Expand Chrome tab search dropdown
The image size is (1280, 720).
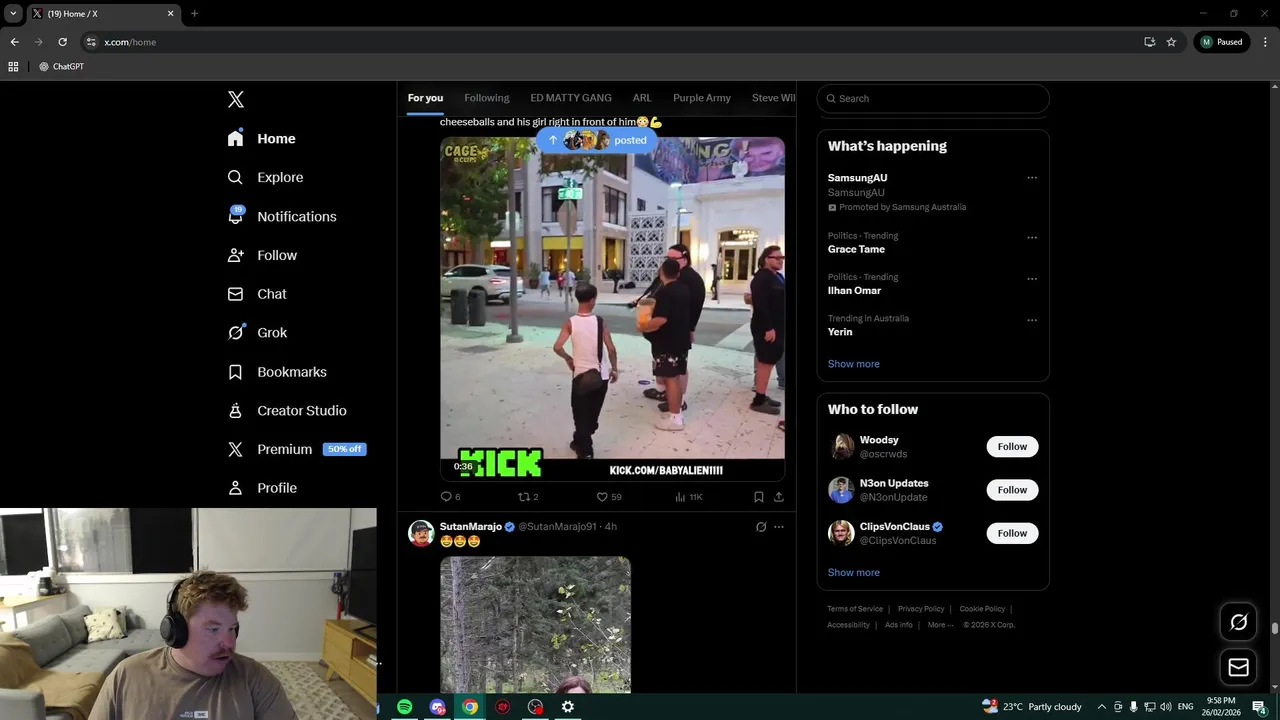pos(13,13)
